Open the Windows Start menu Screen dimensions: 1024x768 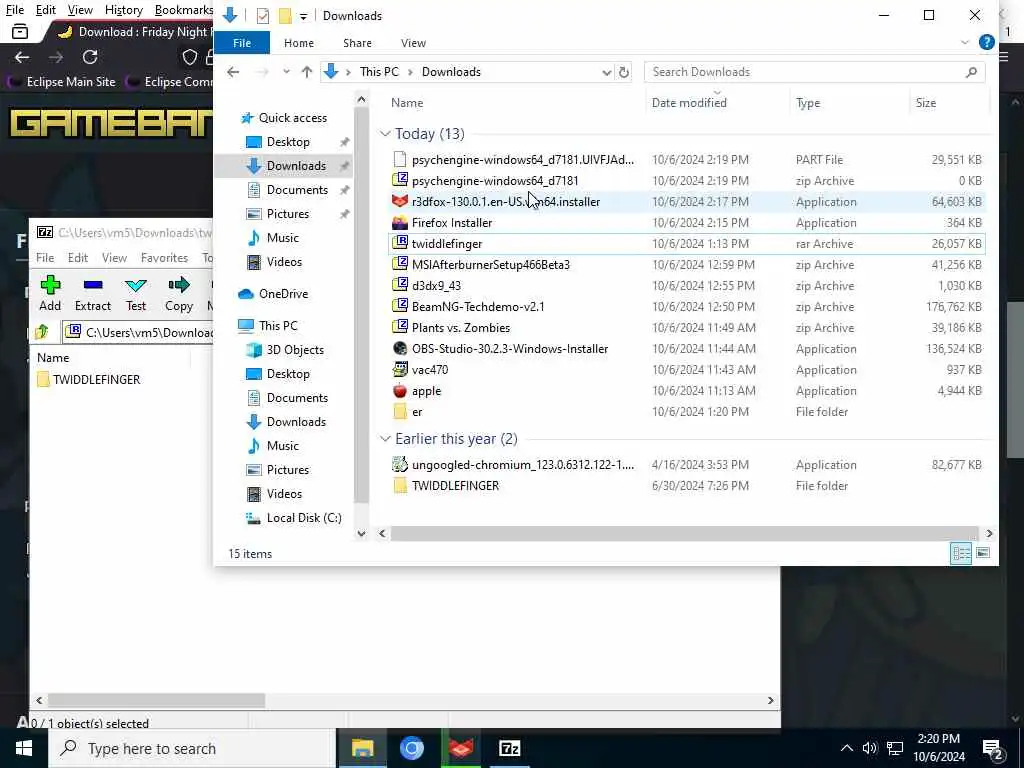click(24, 748)
